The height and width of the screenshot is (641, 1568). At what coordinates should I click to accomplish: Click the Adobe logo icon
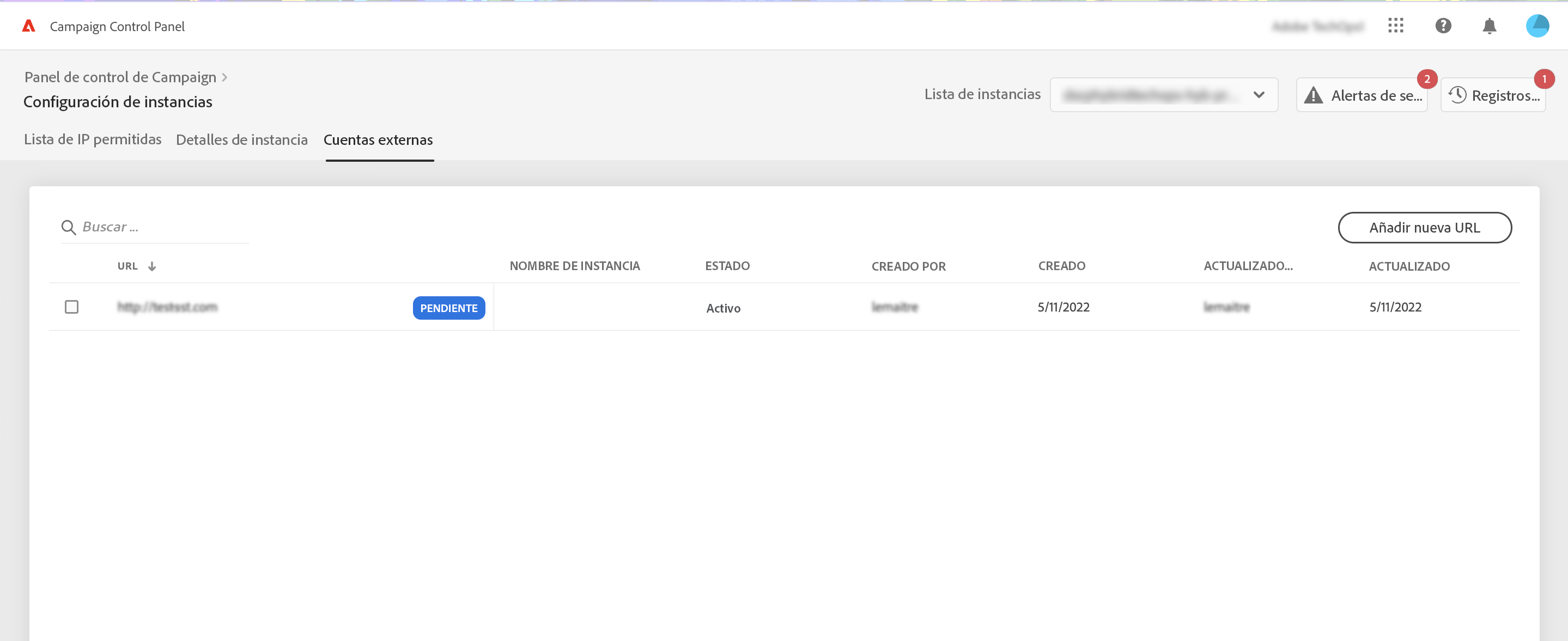(x=29, y=26)
